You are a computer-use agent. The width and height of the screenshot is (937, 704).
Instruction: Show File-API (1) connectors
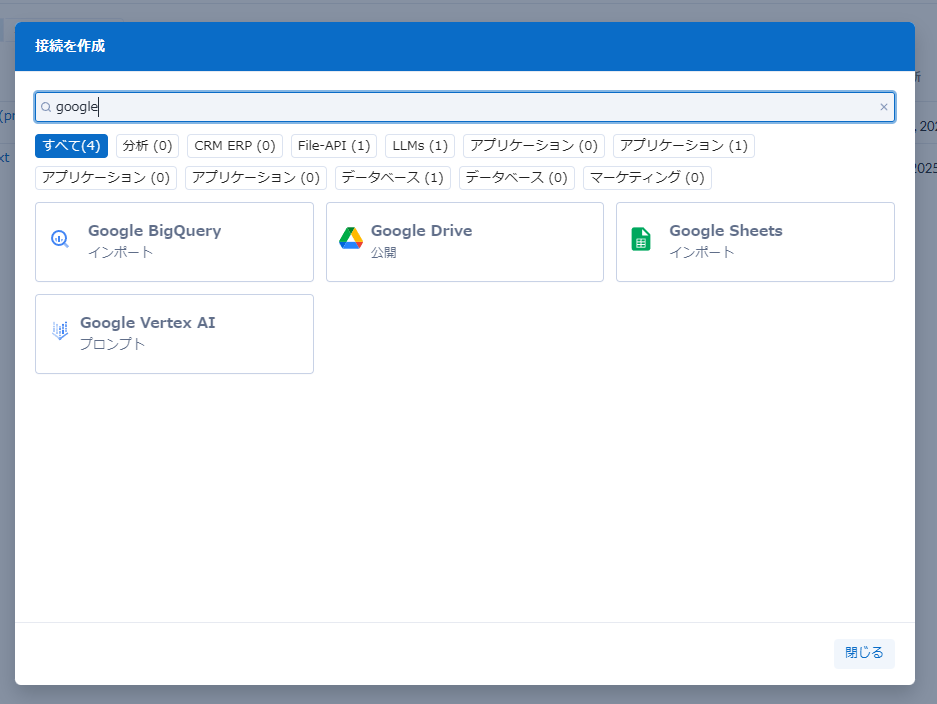334,146
